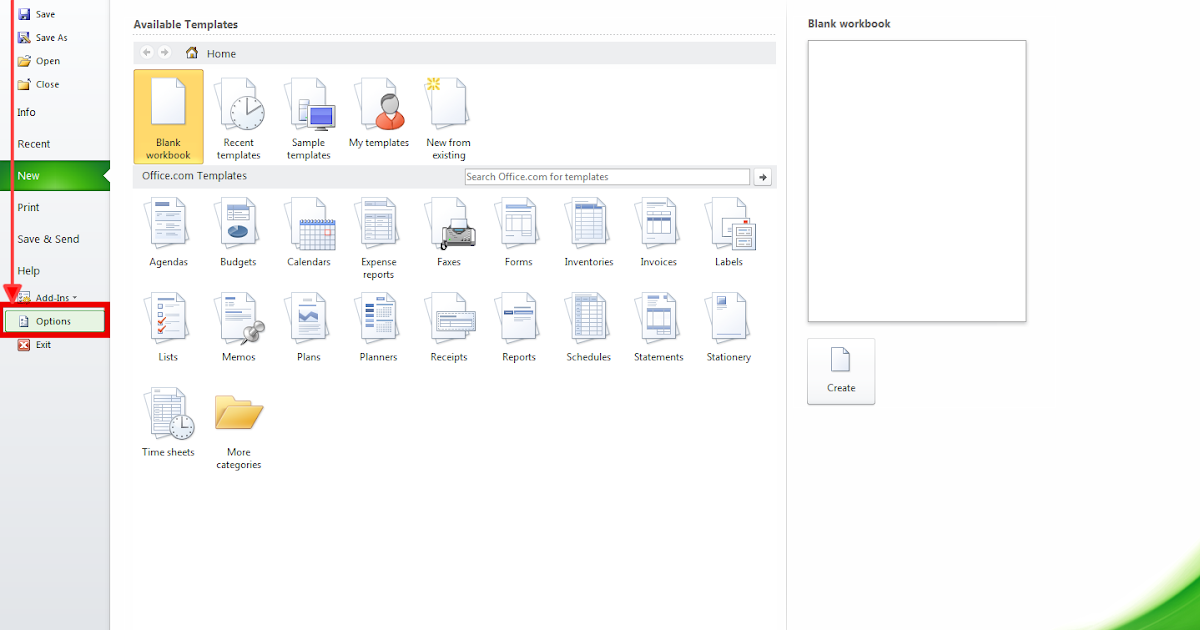Select New from existing workbook
The width and height of the screenshot is (1200, 630).
point(448,116)
